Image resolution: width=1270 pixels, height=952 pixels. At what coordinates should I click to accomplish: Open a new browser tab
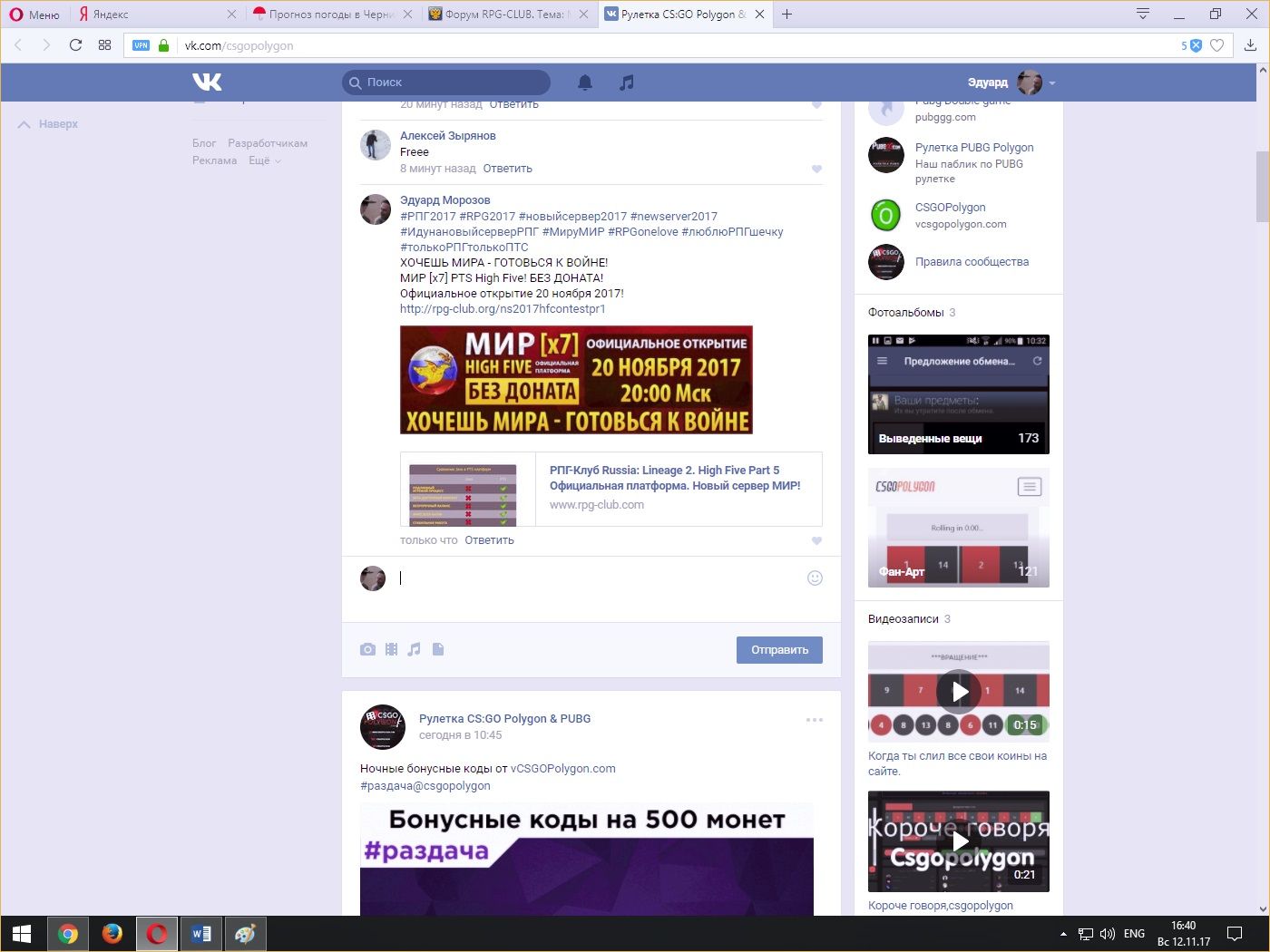[x=787, y=15]
